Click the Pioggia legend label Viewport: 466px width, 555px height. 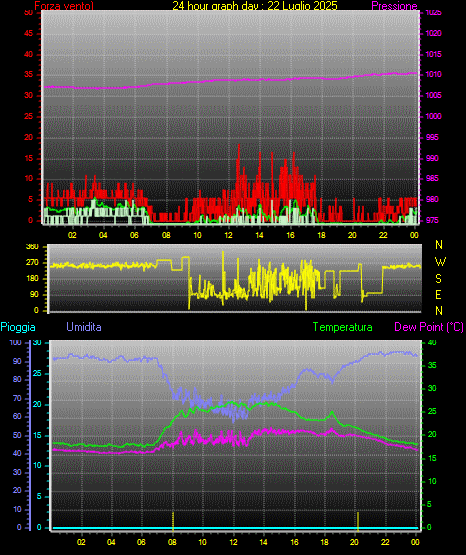18,327
